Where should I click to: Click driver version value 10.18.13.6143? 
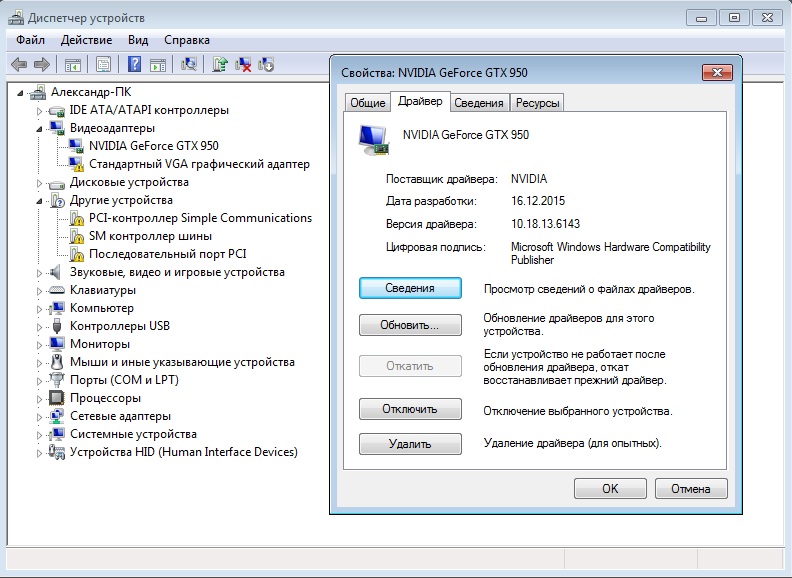(546, 224)
